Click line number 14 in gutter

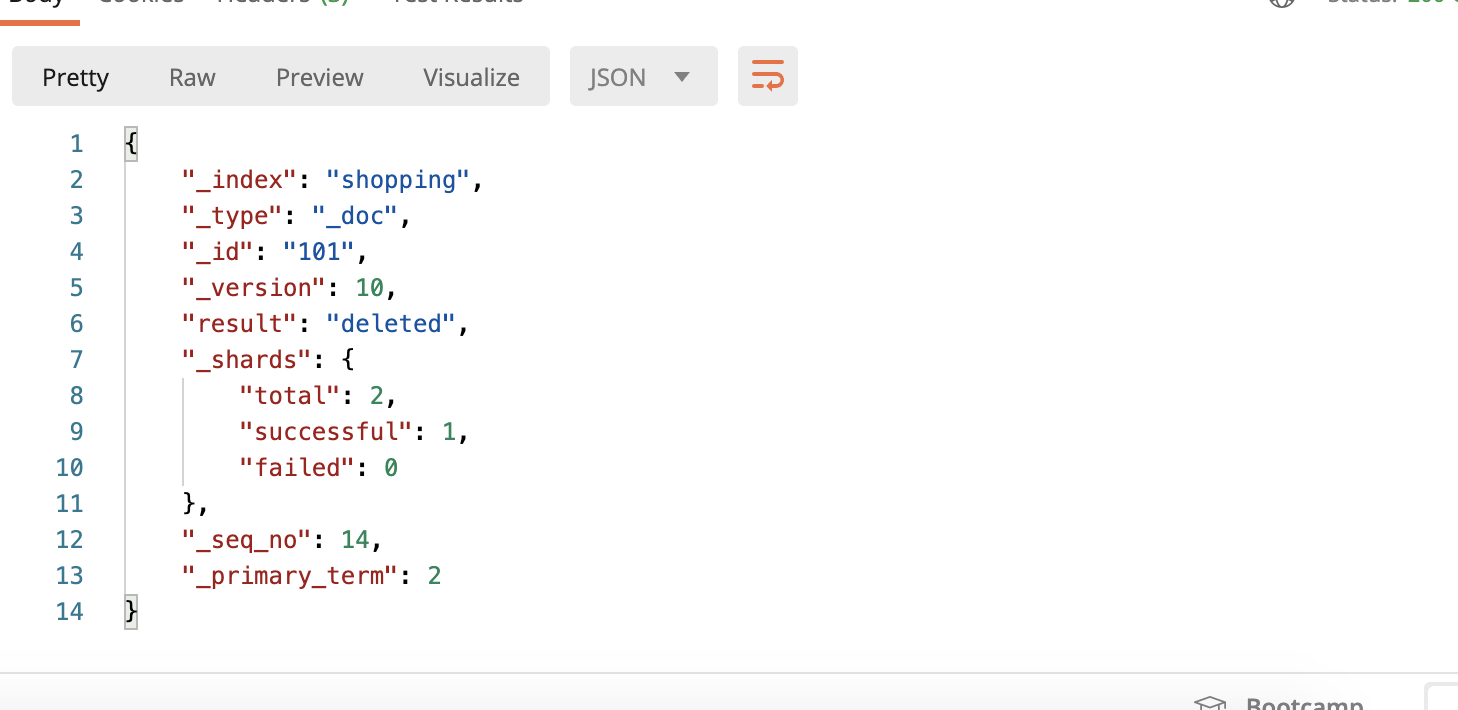[70, 612]
